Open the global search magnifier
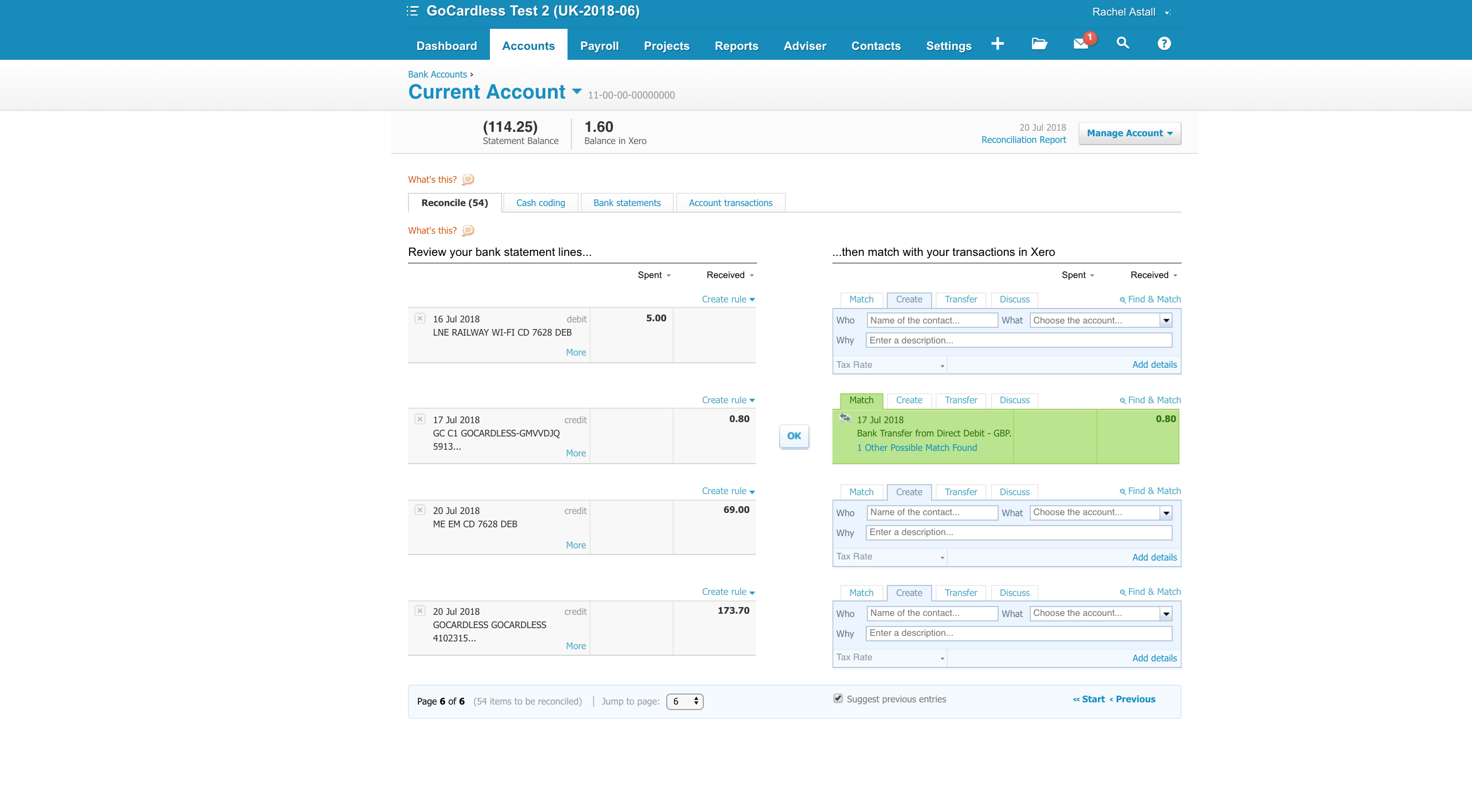The width and height of the screenshot is (1472, 812). 1122,43
